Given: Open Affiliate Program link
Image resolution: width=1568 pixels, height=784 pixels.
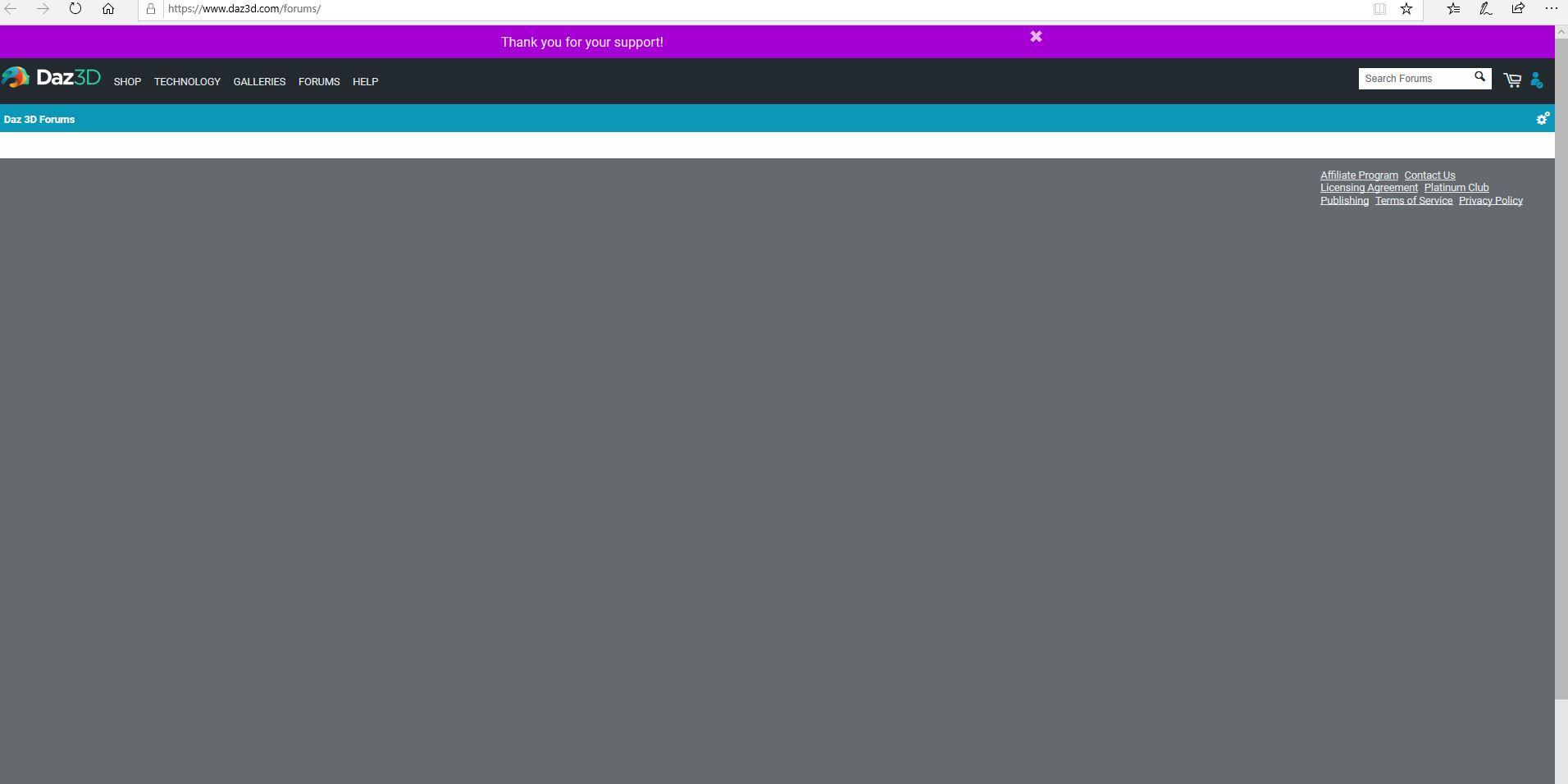Looking at the screenshot, I should [1359, 175].
